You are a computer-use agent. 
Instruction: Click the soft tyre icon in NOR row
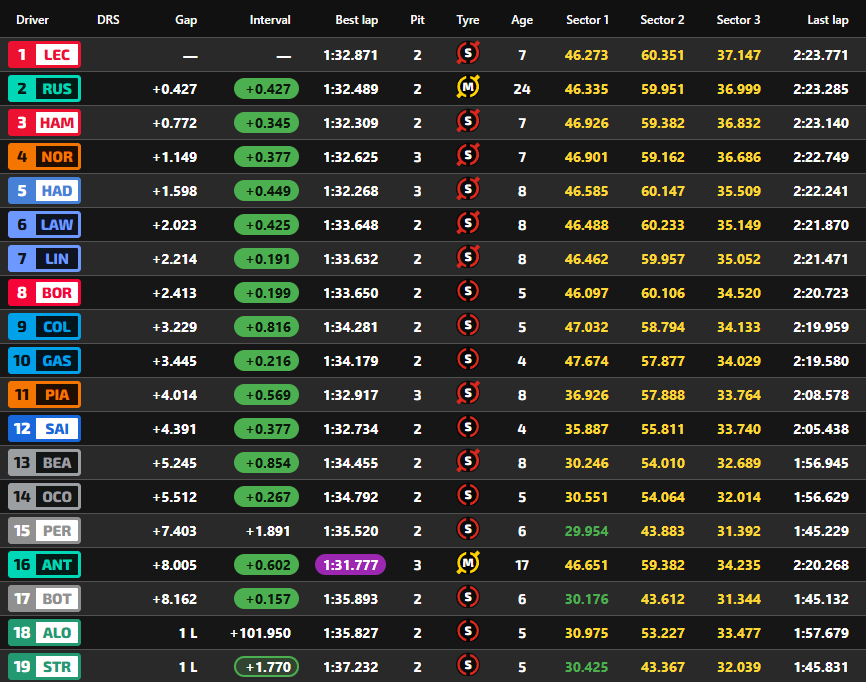(468, 156)
